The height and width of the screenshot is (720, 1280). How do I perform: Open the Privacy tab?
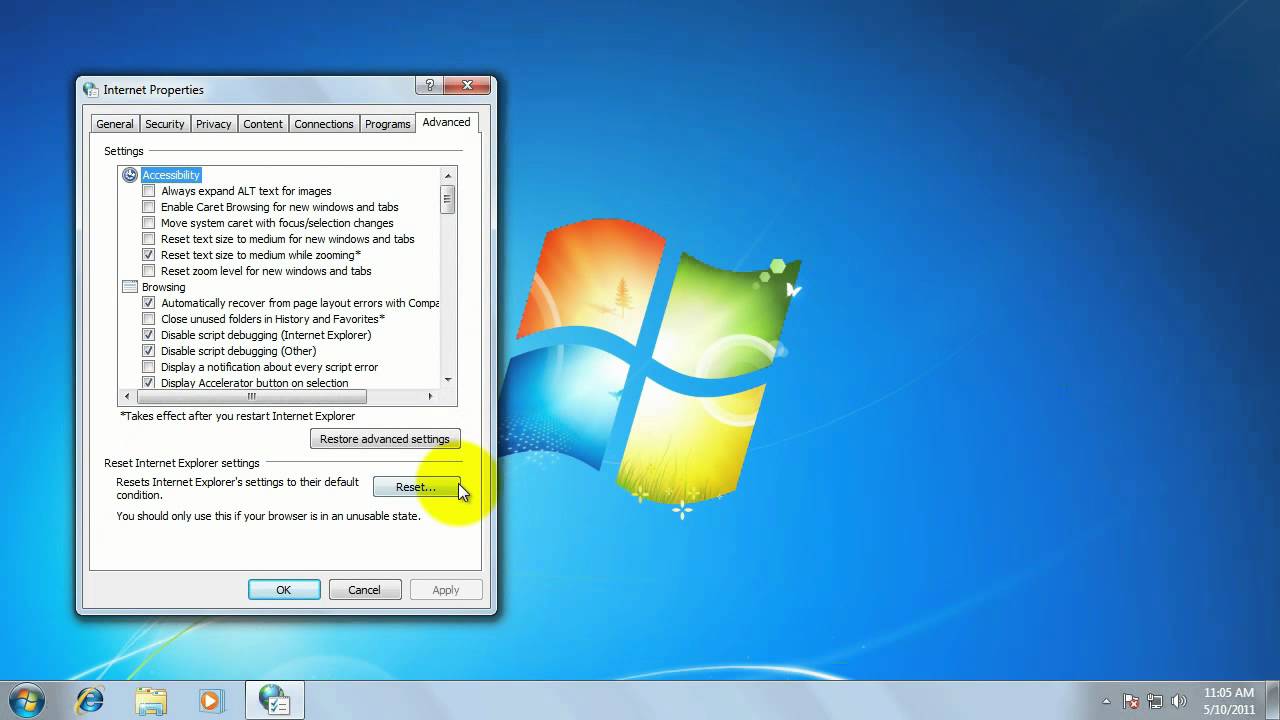tap(213, 124)
